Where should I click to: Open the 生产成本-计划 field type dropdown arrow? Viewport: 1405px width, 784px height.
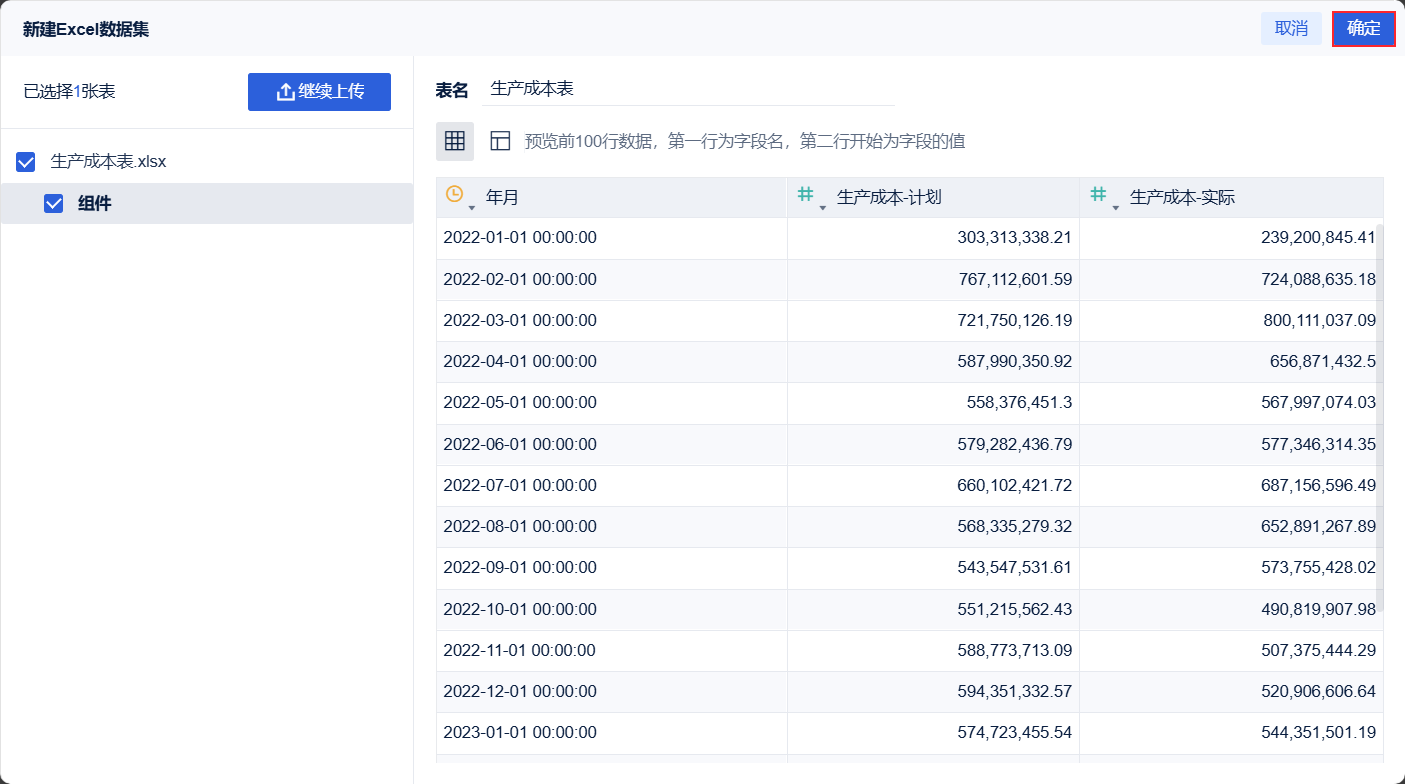(822, 207)
